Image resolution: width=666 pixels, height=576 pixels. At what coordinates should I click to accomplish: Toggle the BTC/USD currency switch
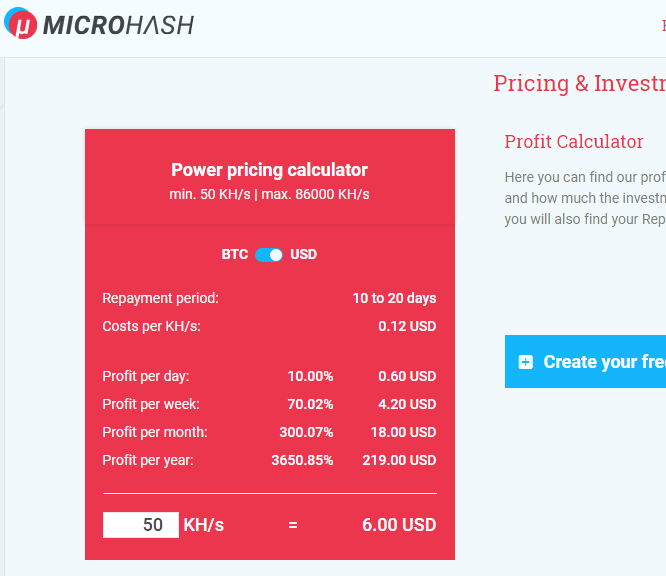tap(269, 255)
